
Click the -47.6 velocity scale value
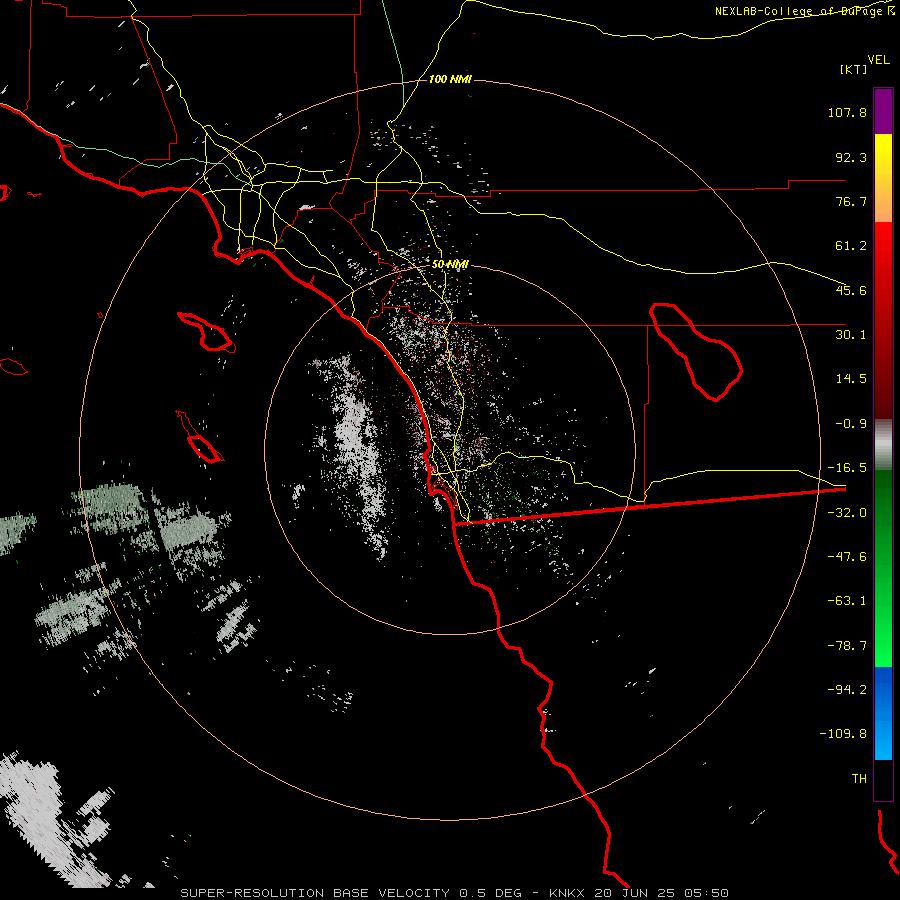(x=847, y=557)
